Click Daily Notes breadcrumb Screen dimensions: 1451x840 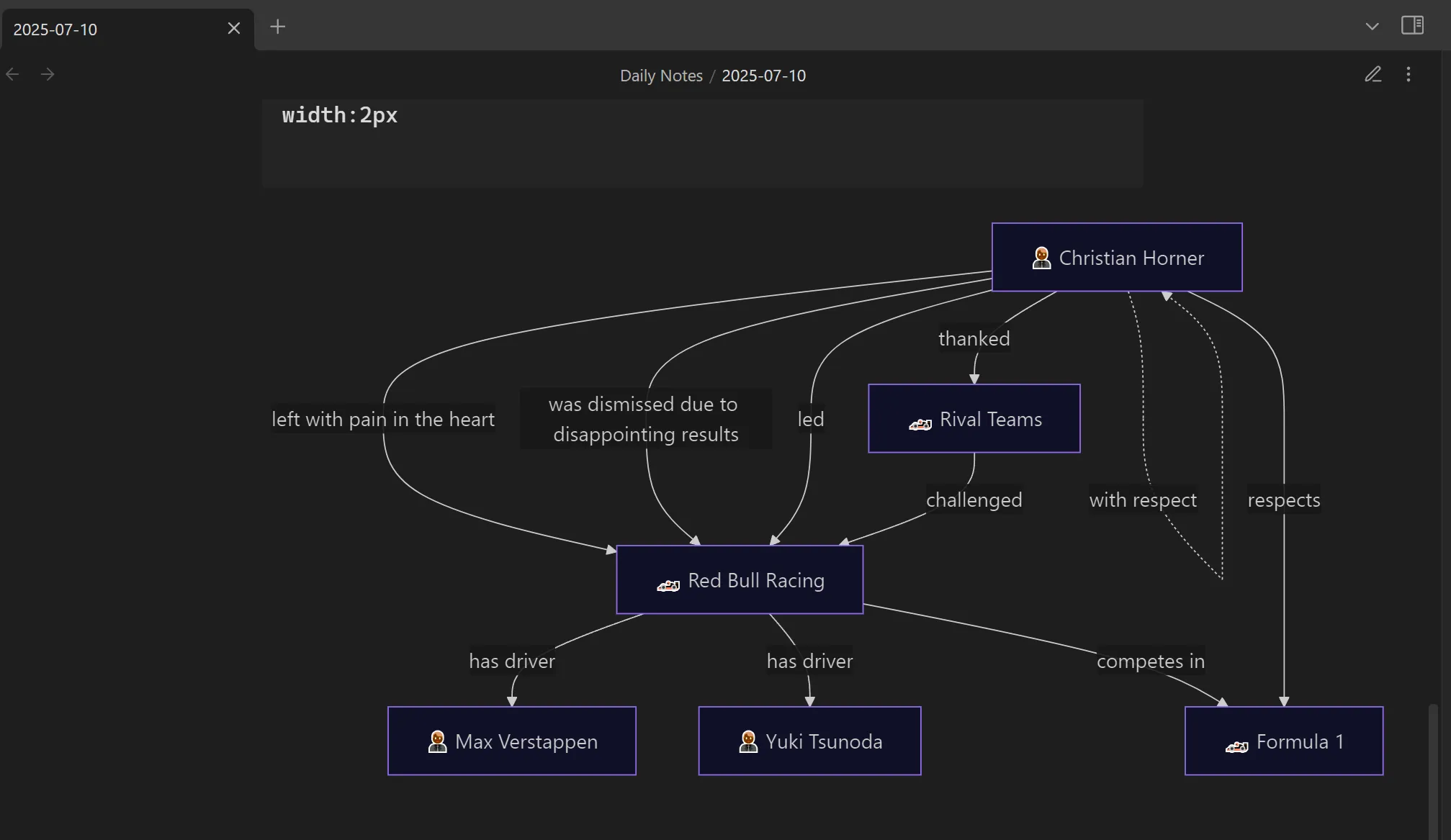pyautogui.click(x=661, y=76)
